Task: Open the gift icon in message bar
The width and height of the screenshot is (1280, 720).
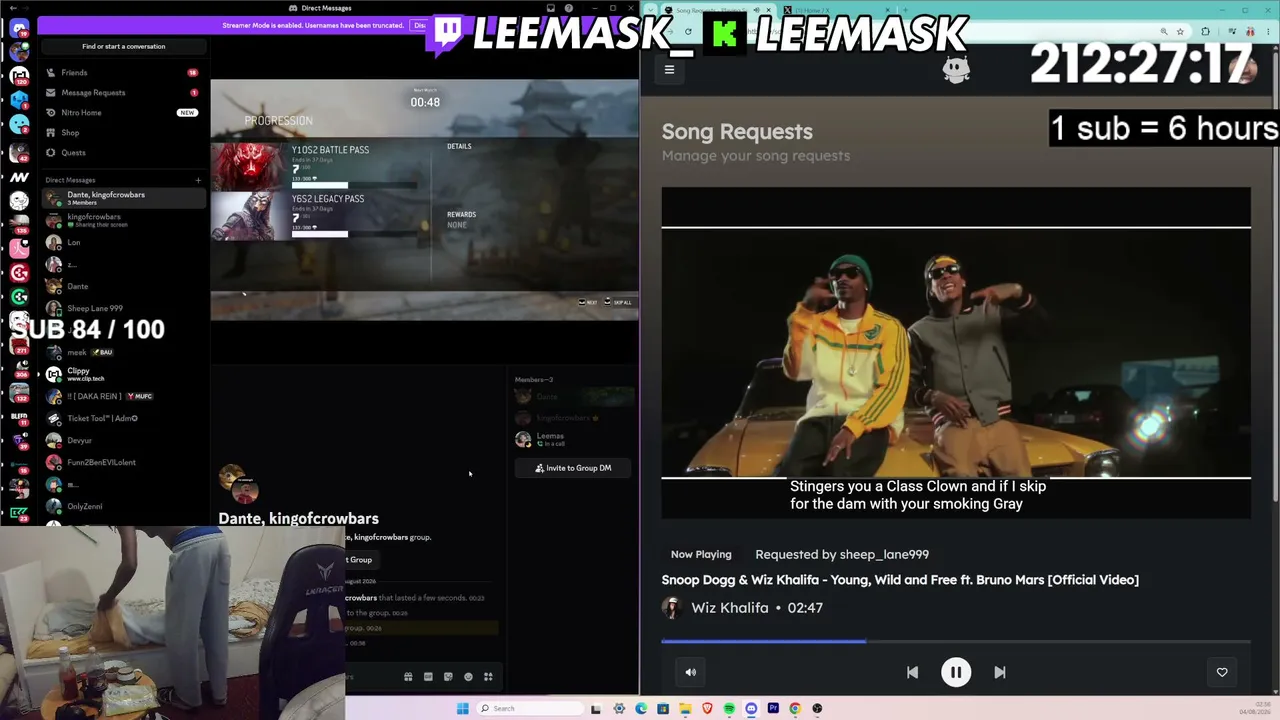Action: 408,677
